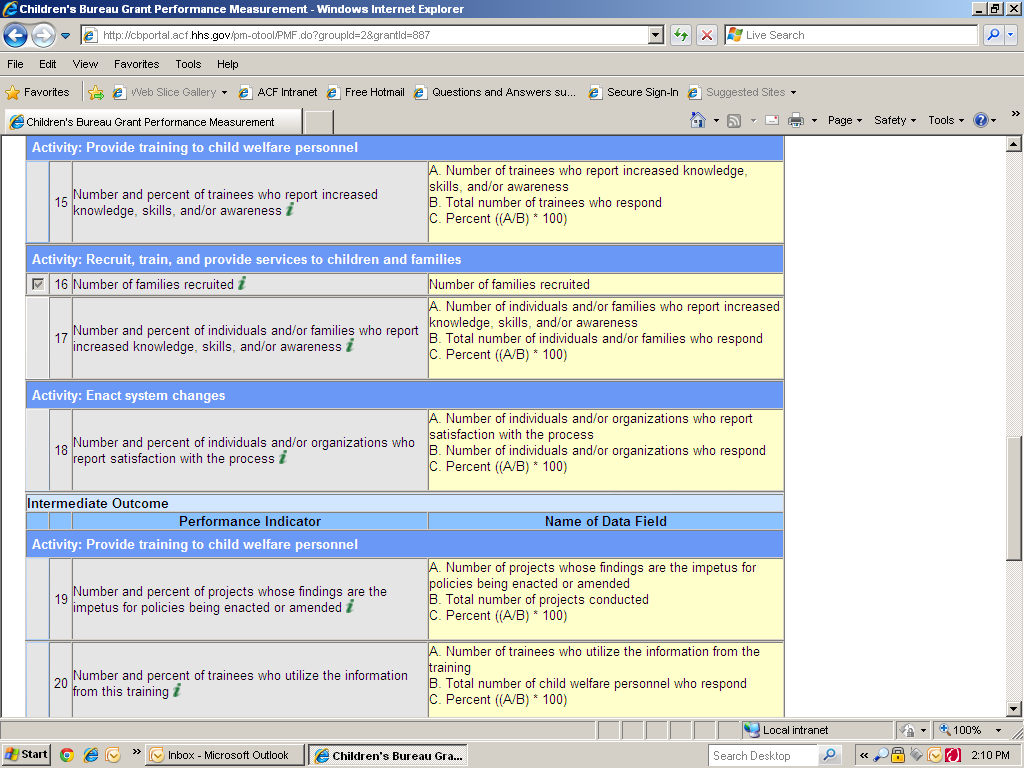Click the Start button
The height and width of the screenshot is (768, 1024).
tap(26, 755)
